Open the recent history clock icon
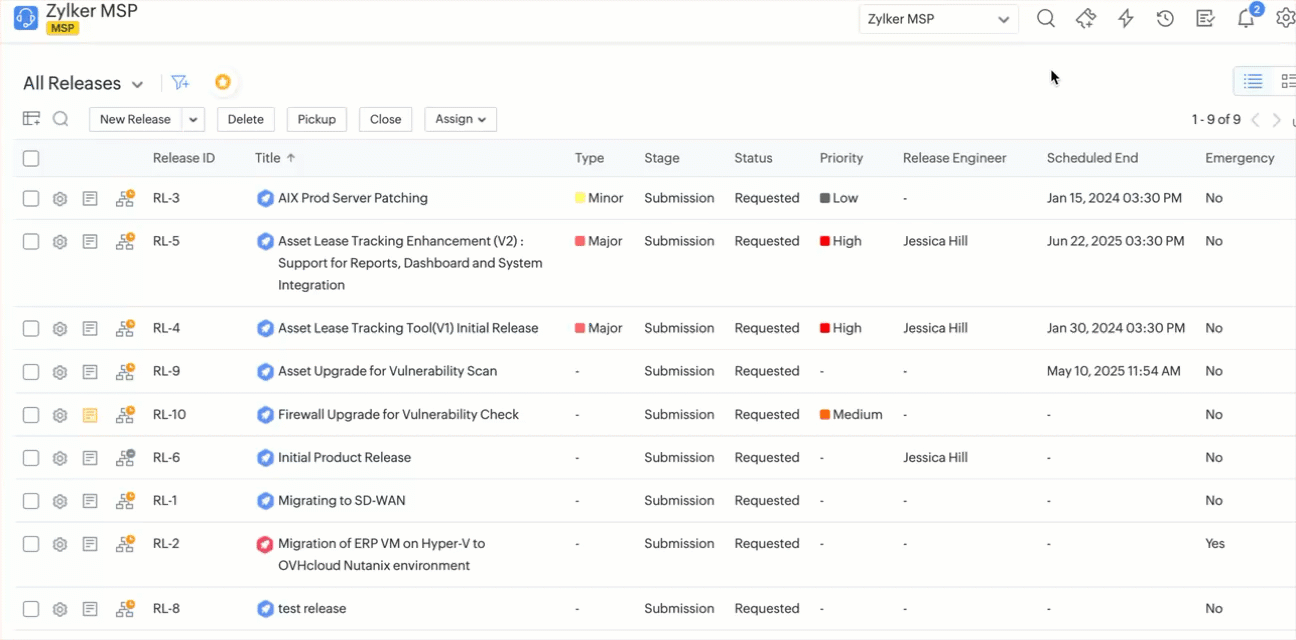Viewport: 1296px width, 640px height. [x=1165, y=19]
